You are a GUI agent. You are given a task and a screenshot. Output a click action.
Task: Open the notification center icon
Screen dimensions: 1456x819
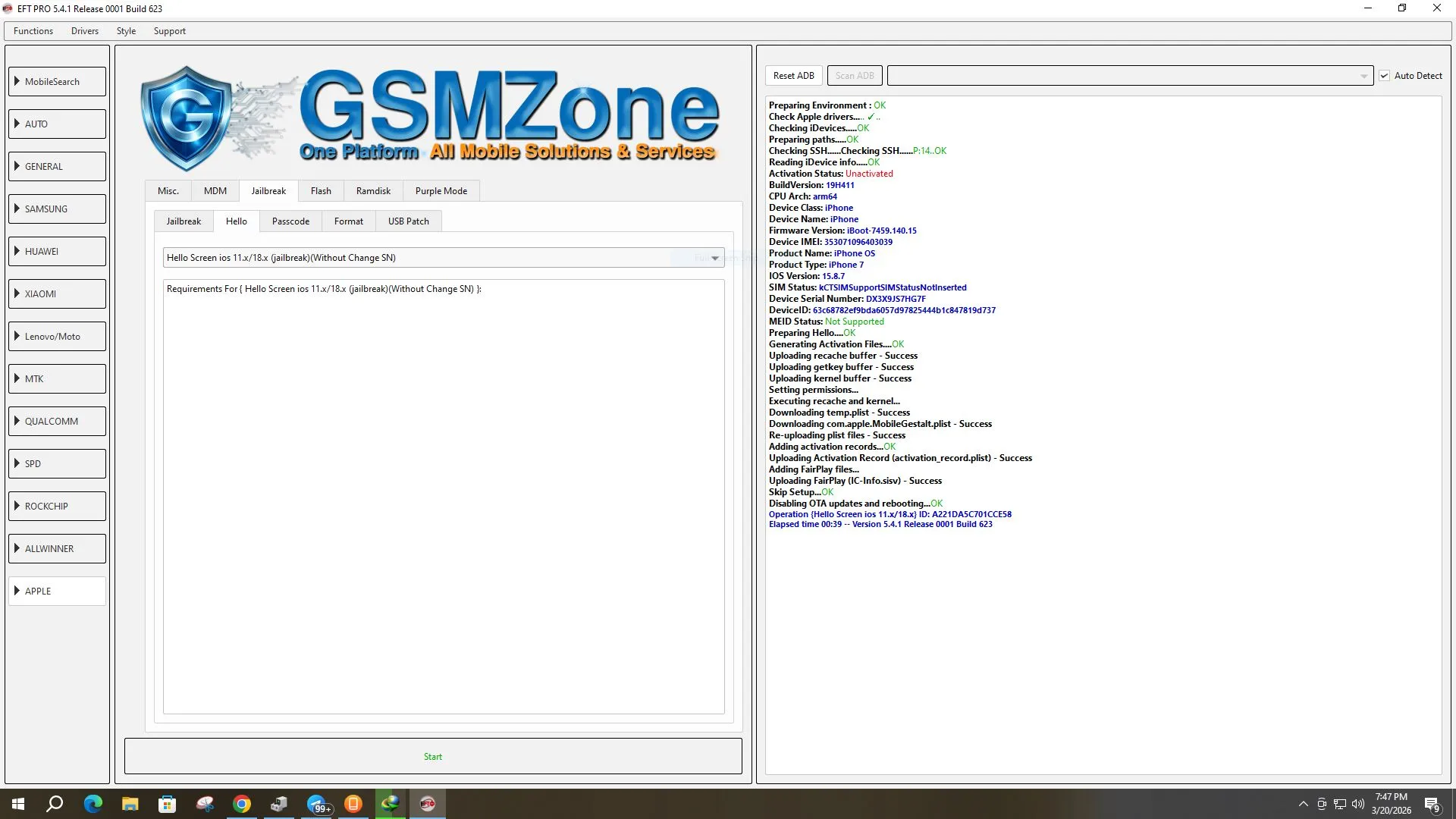(1432, 804)
